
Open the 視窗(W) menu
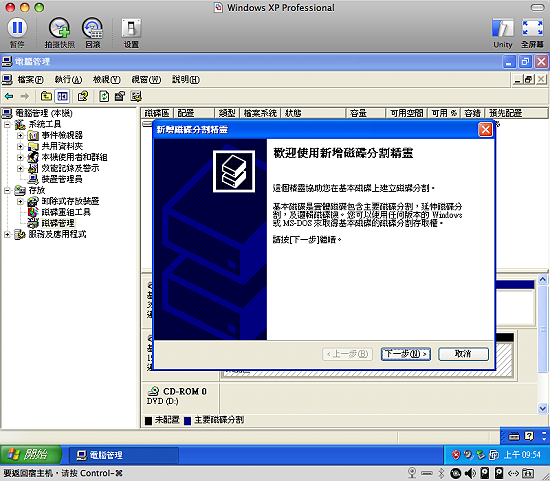(146, 80)
